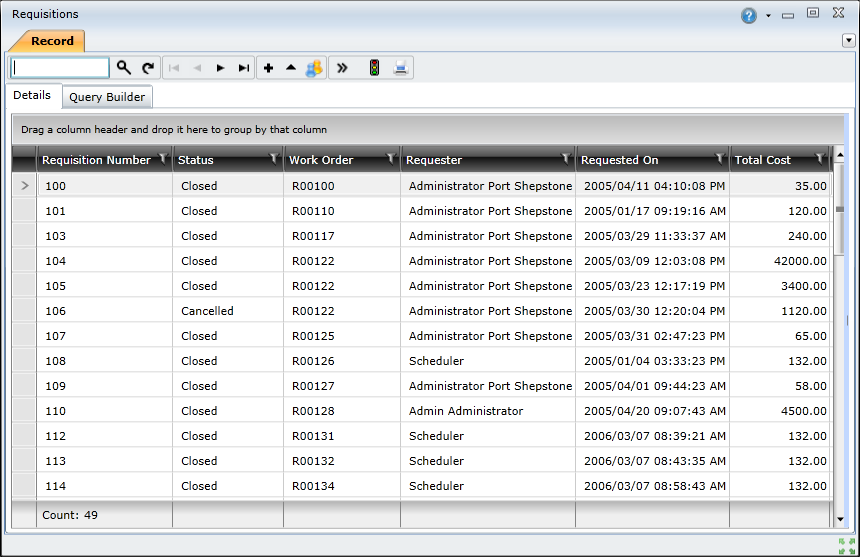Click the plus icon to add a record
The image size is (860, 557).
coord(268,68)
